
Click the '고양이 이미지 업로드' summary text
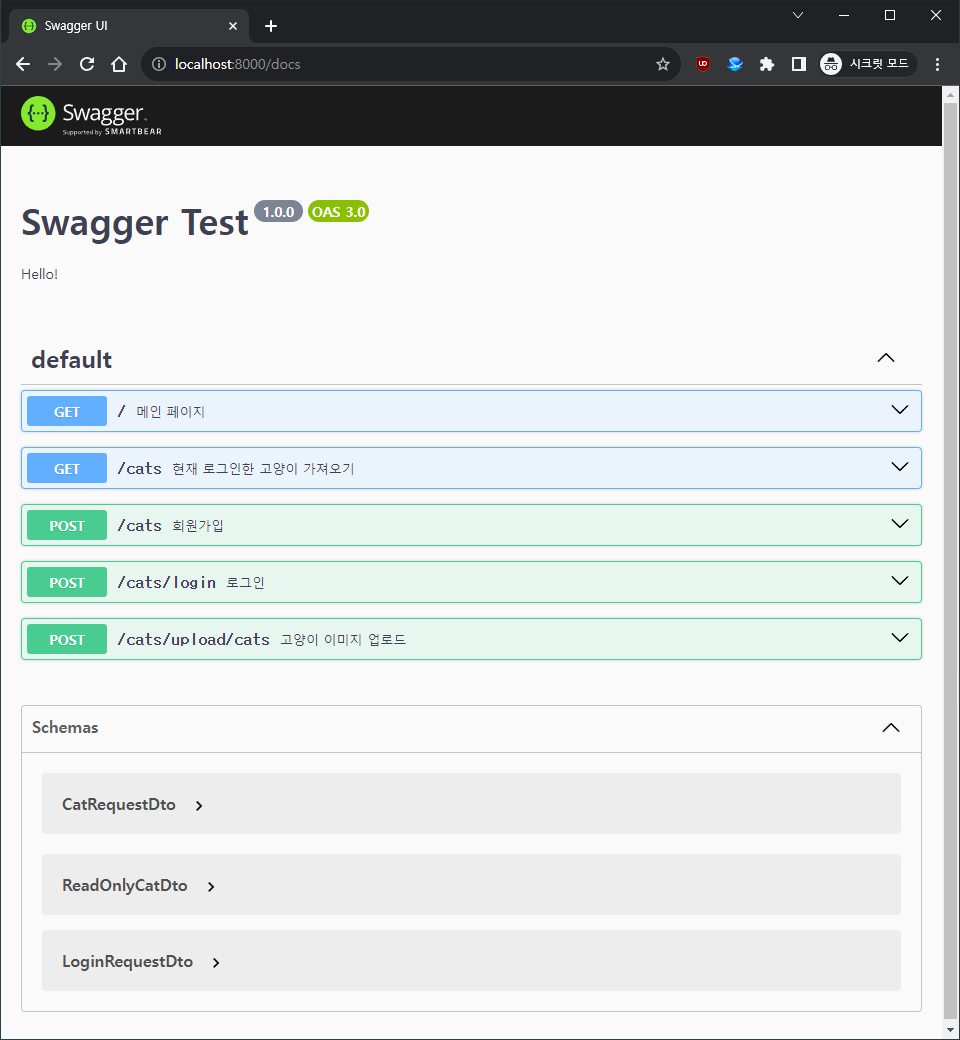point(343,639)
